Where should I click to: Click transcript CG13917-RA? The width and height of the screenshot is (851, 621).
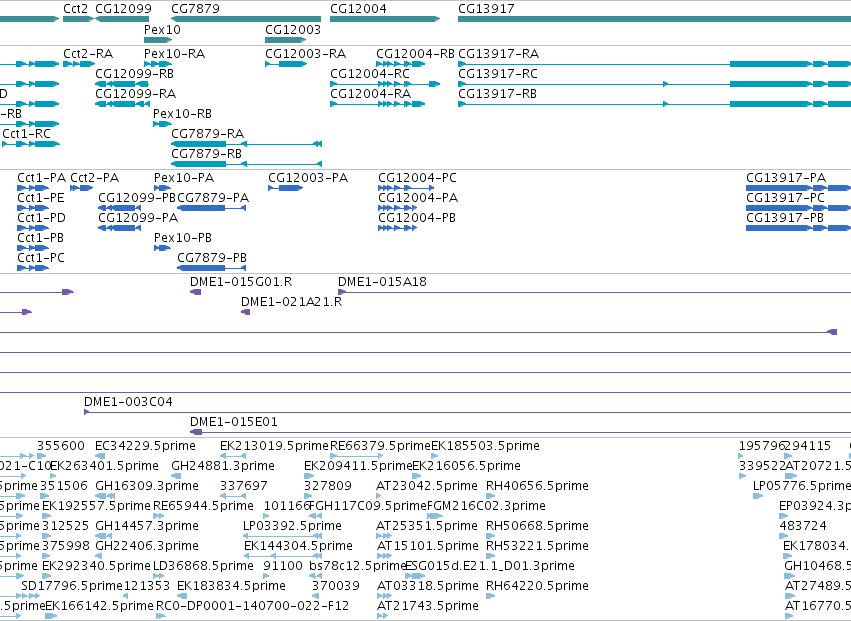tap(498, 53)
